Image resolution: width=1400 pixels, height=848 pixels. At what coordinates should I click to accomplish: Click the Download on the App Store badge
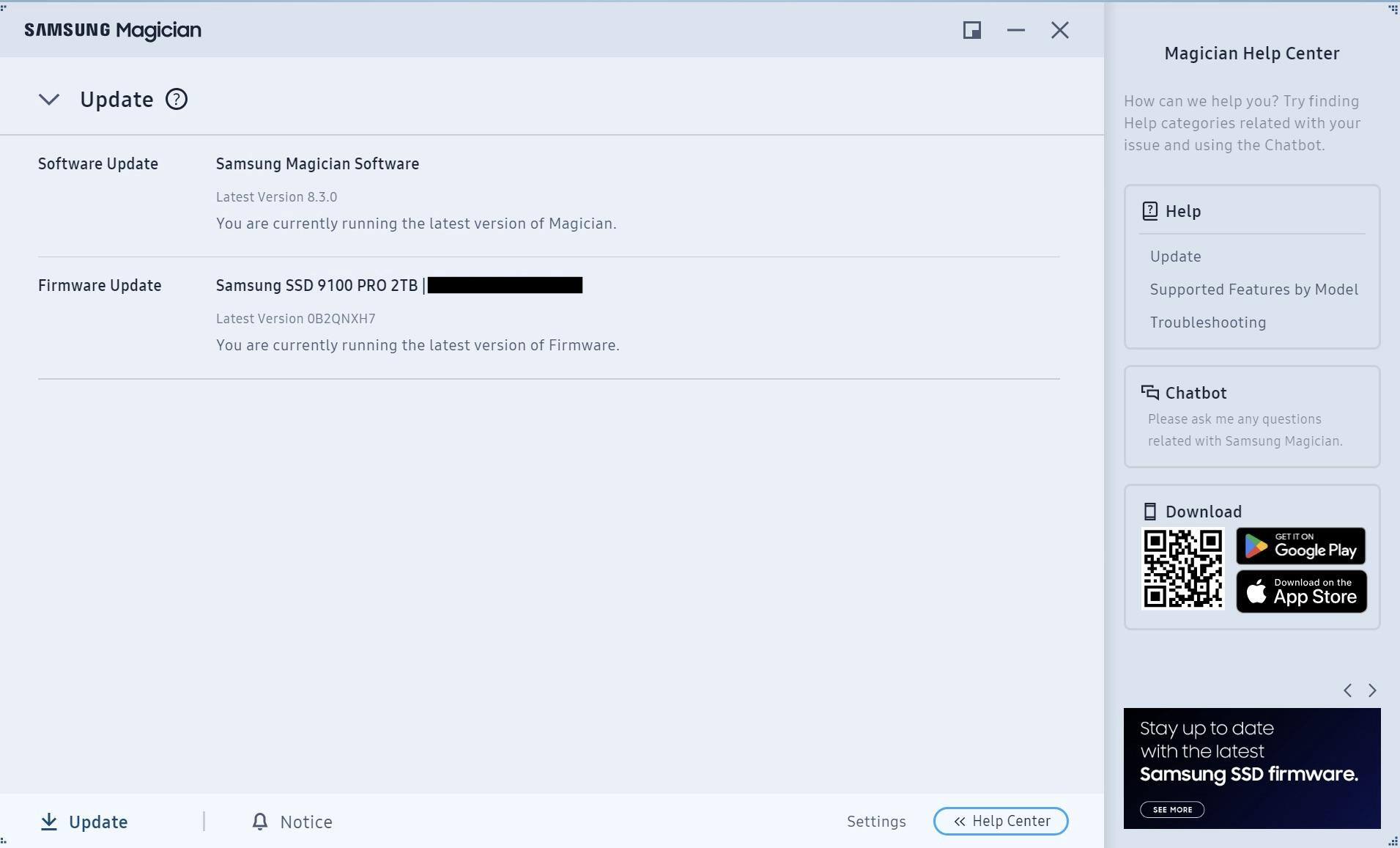pos(1301,591)
